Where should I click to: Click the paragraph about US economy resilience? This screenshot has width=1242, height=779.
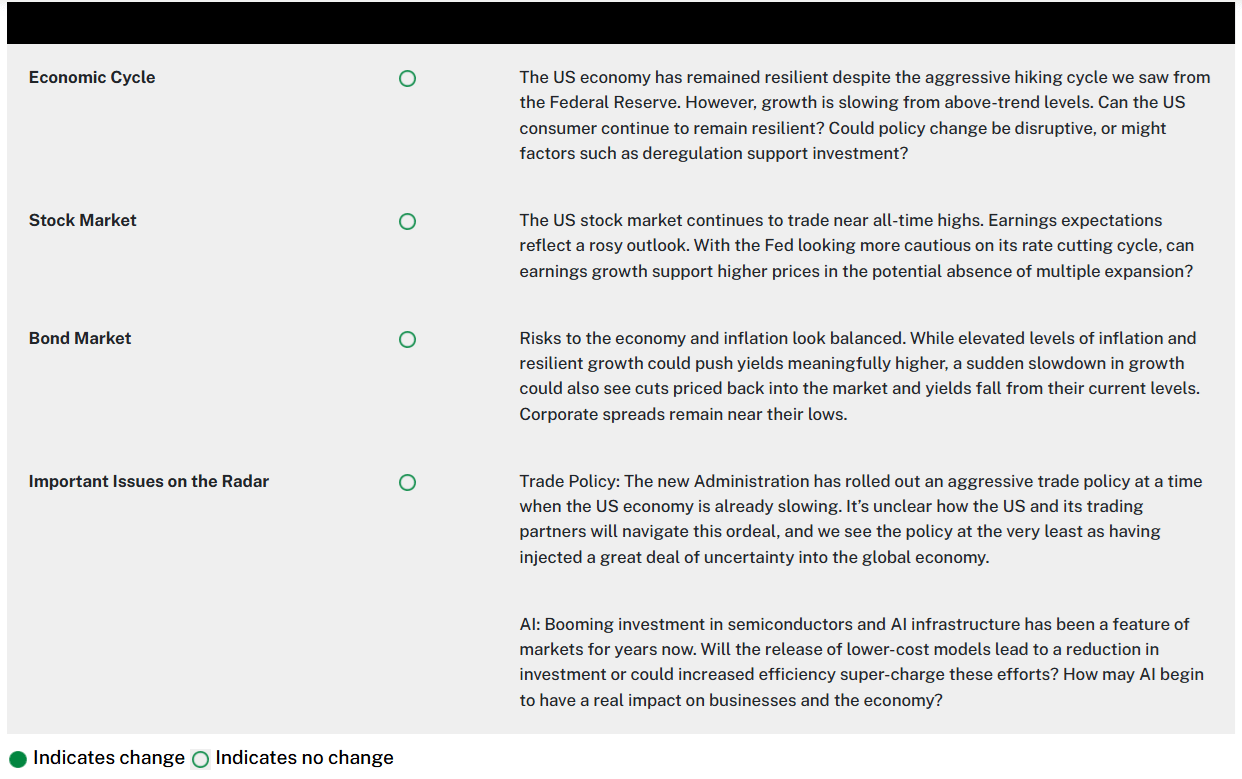(864, 115)
